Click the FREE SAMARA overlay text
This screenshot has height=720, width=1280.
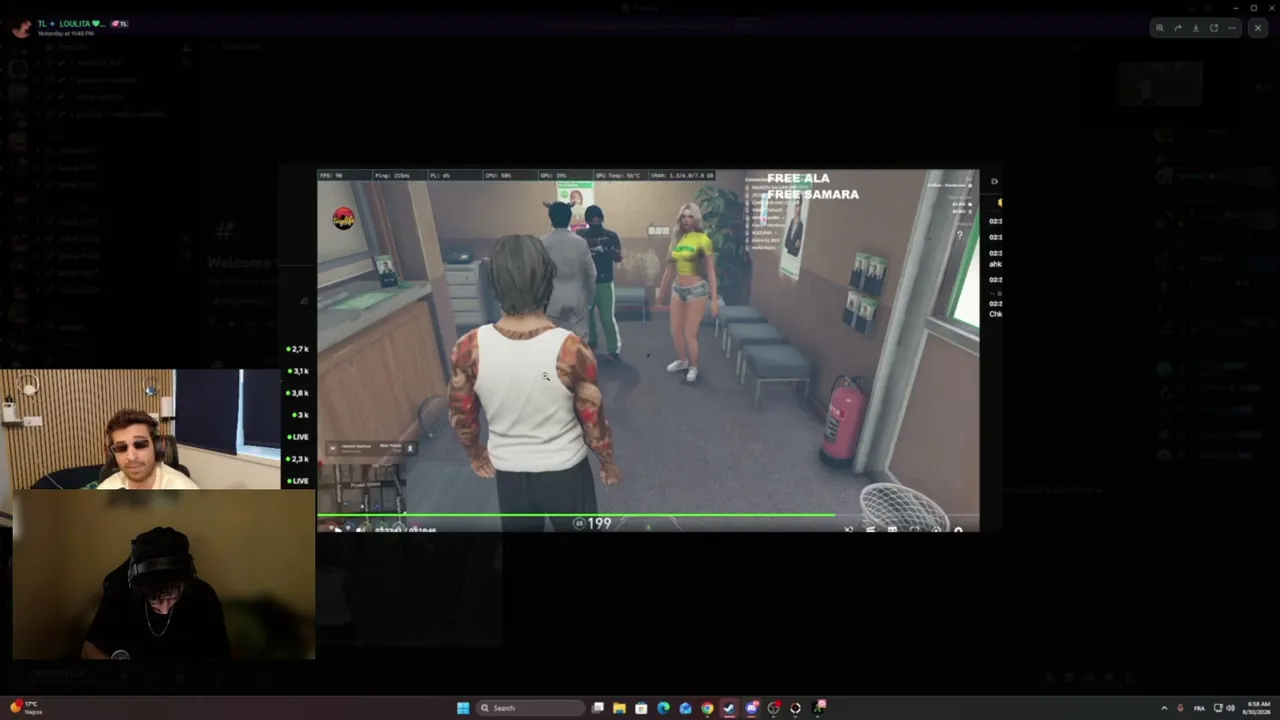[x=813, y=194]
